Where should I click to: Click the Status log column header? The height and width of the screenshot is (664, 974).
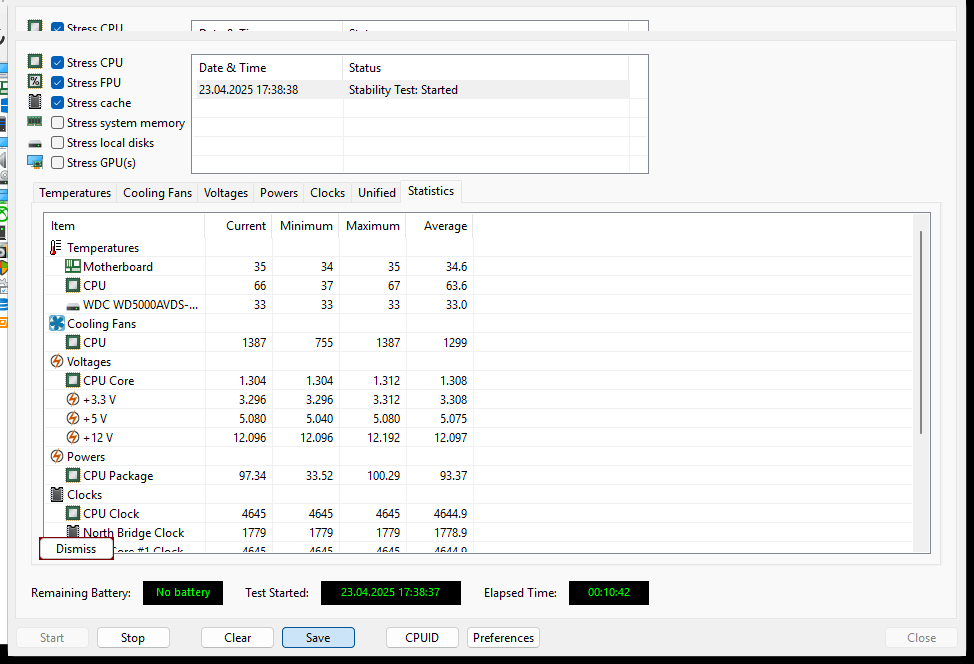pos(485,68)
